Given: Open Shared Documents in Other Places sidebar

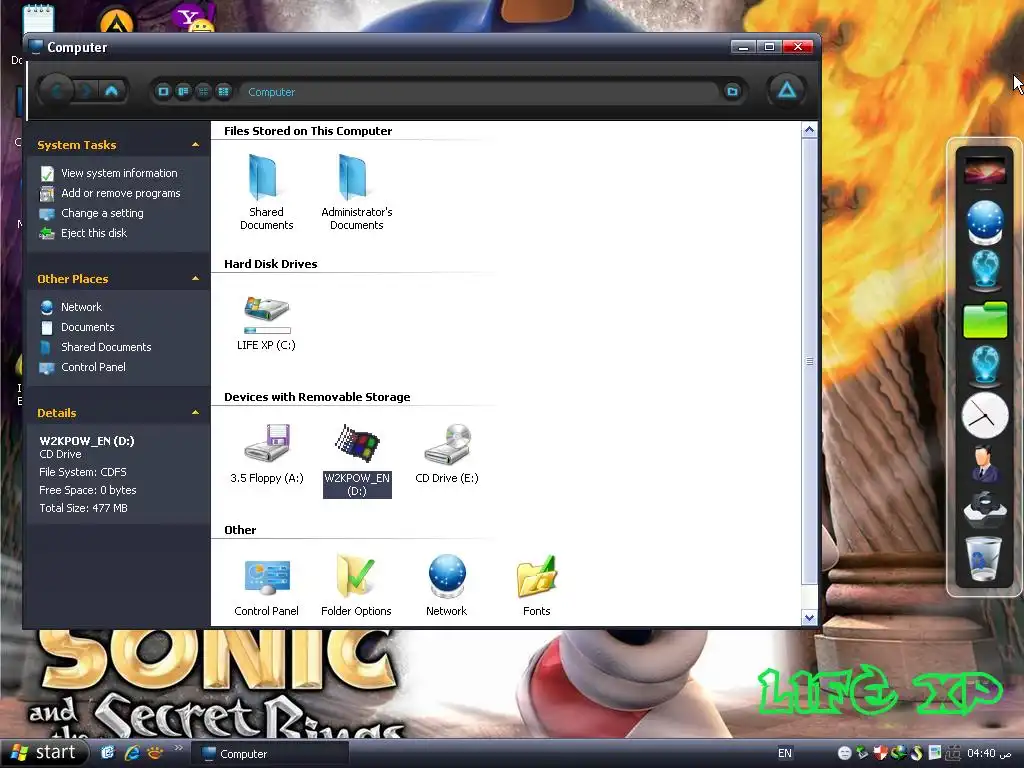Looking at the screenshot, I should [106, 347].
